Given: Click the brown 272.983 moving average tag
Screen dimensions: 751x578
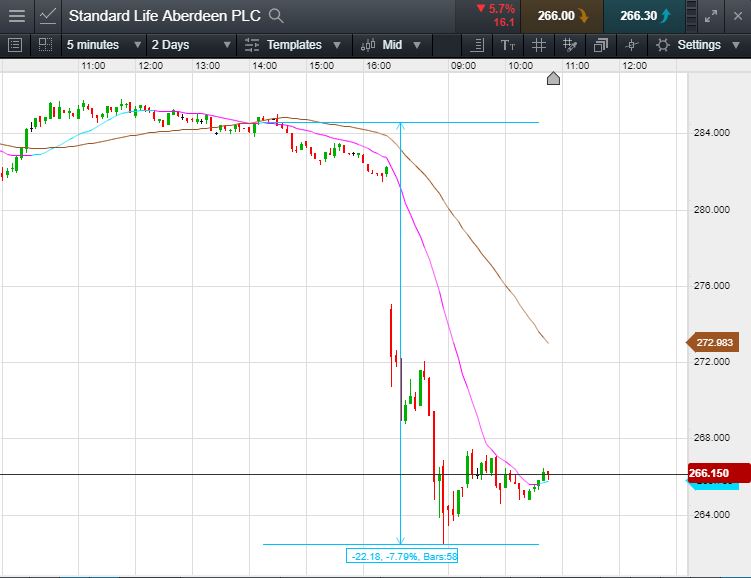Looking at the screenshot, I should click(713, 342).
